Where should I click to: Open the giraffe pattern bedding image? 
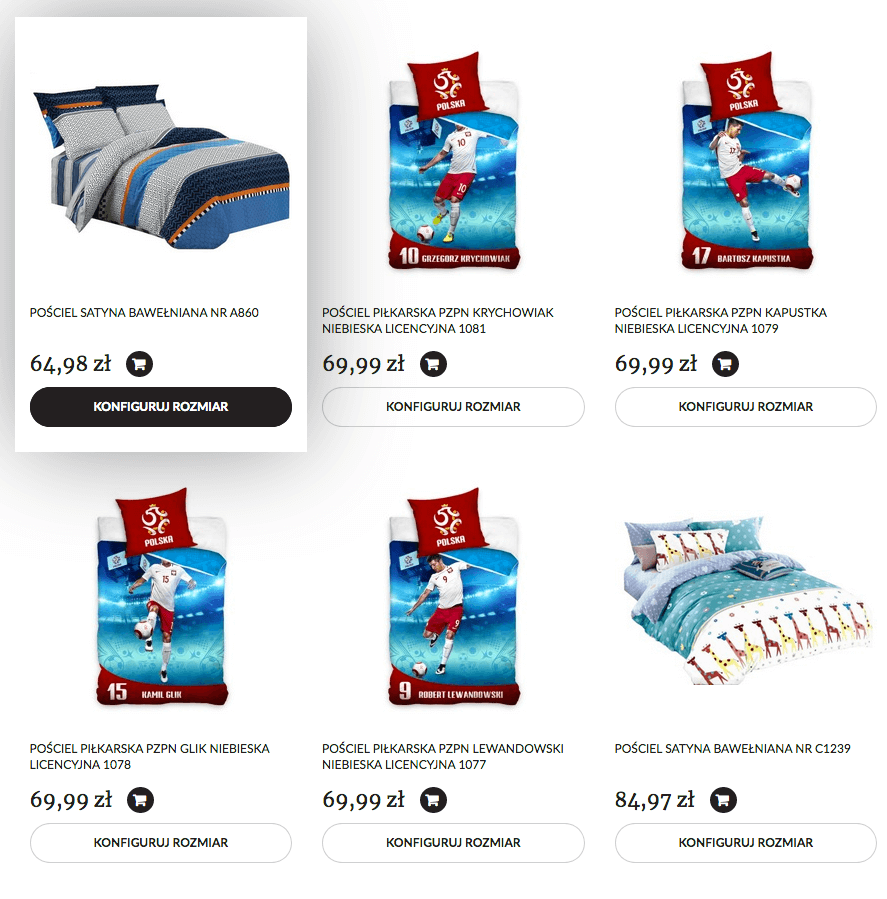click(x=747, y=600)
